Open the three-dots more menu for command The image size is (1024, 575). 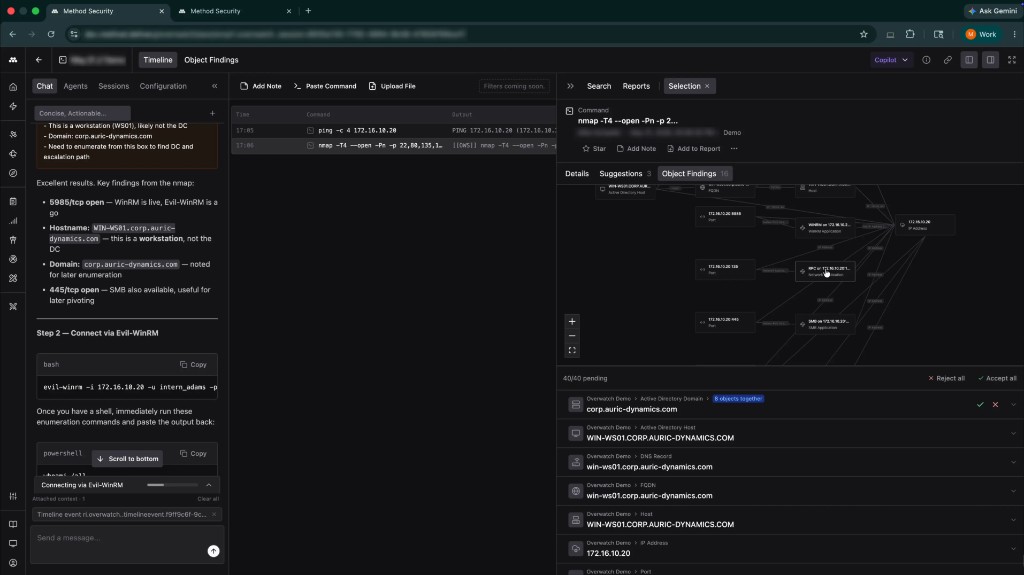click(734, 148)
